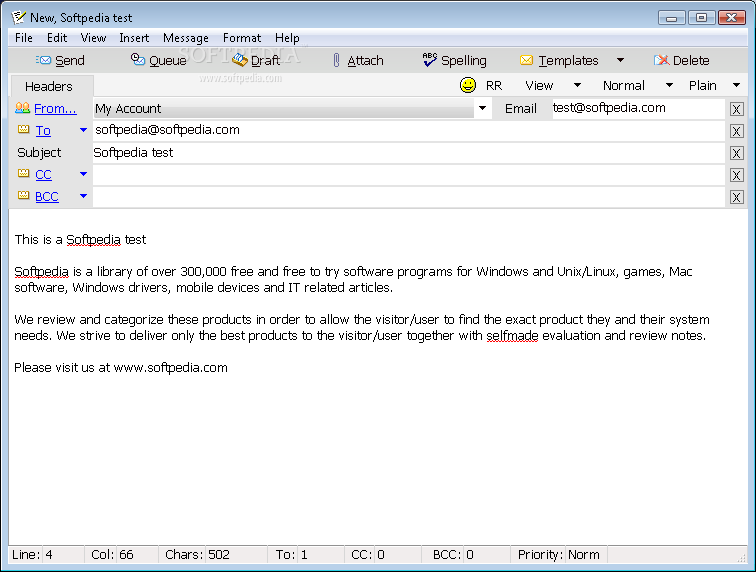Open the Normal priority dropdown arrow

[x=669, y=85]
